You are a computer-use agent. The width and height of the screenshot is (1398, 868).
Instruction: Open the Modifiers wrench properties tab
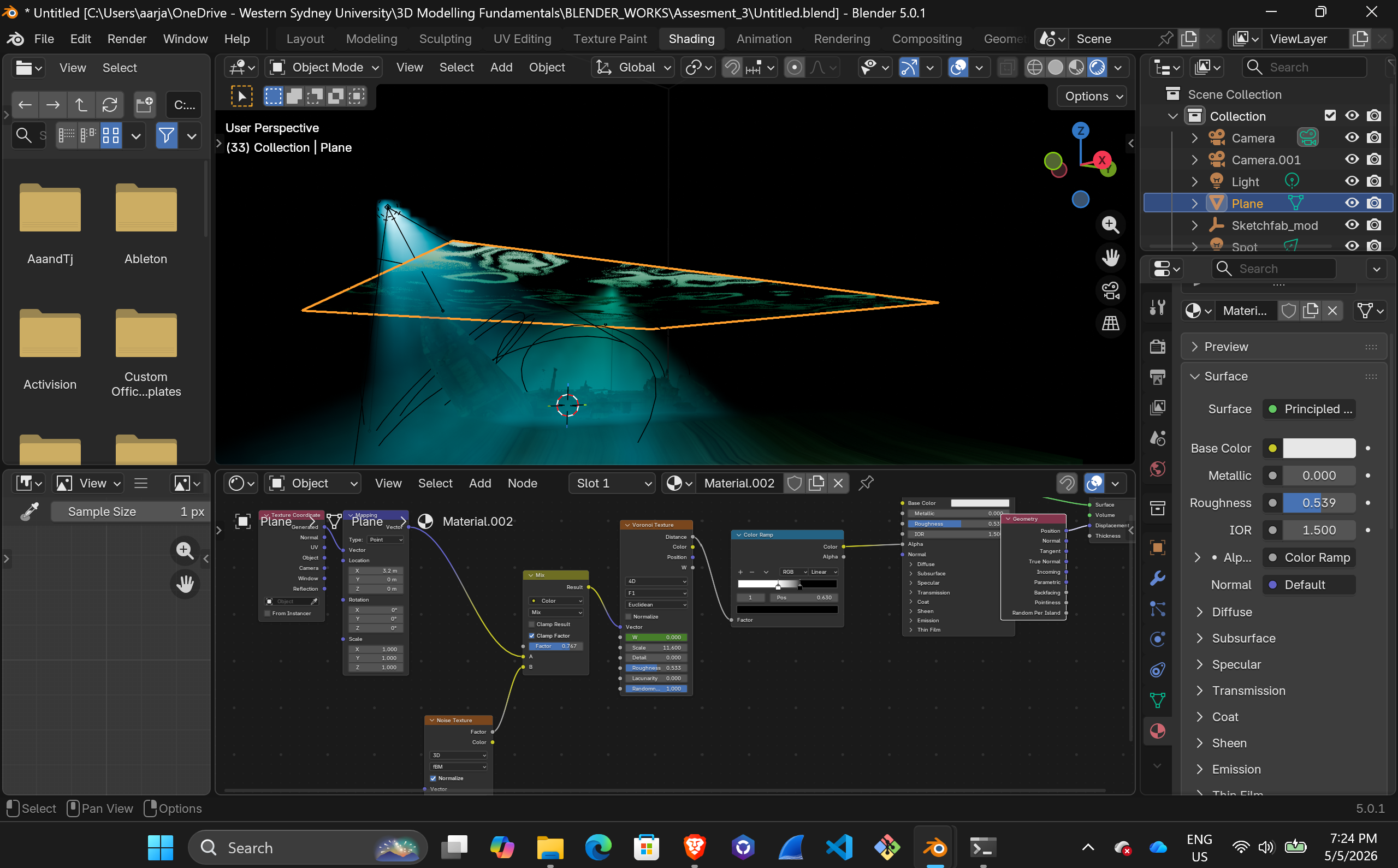tap(1157, 578)
